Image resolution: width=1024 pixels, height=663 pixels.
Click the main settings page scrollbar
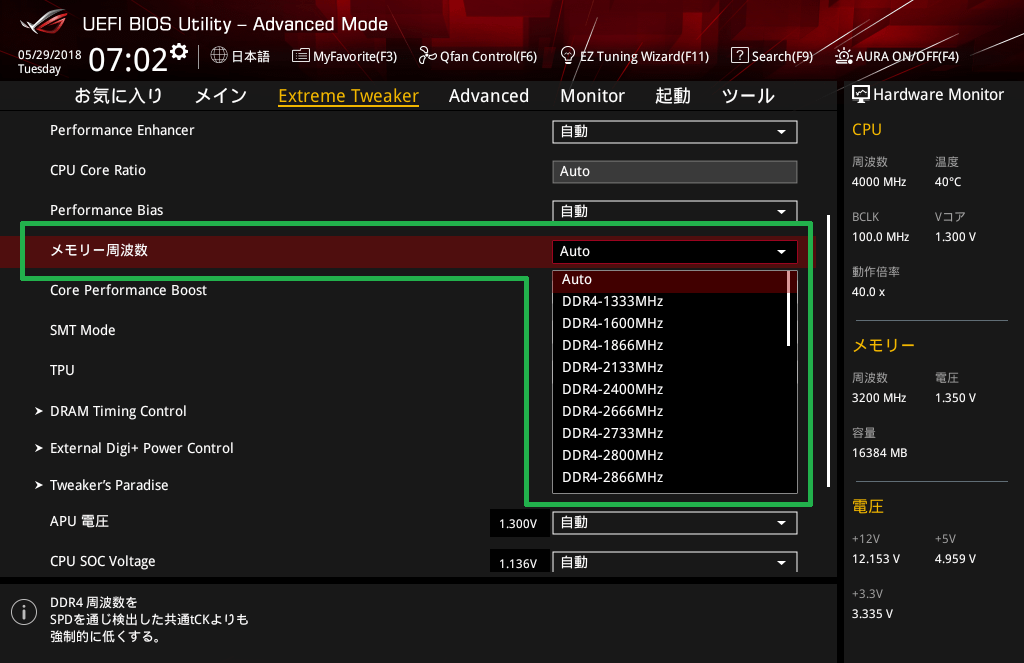[x=828, y=351]
